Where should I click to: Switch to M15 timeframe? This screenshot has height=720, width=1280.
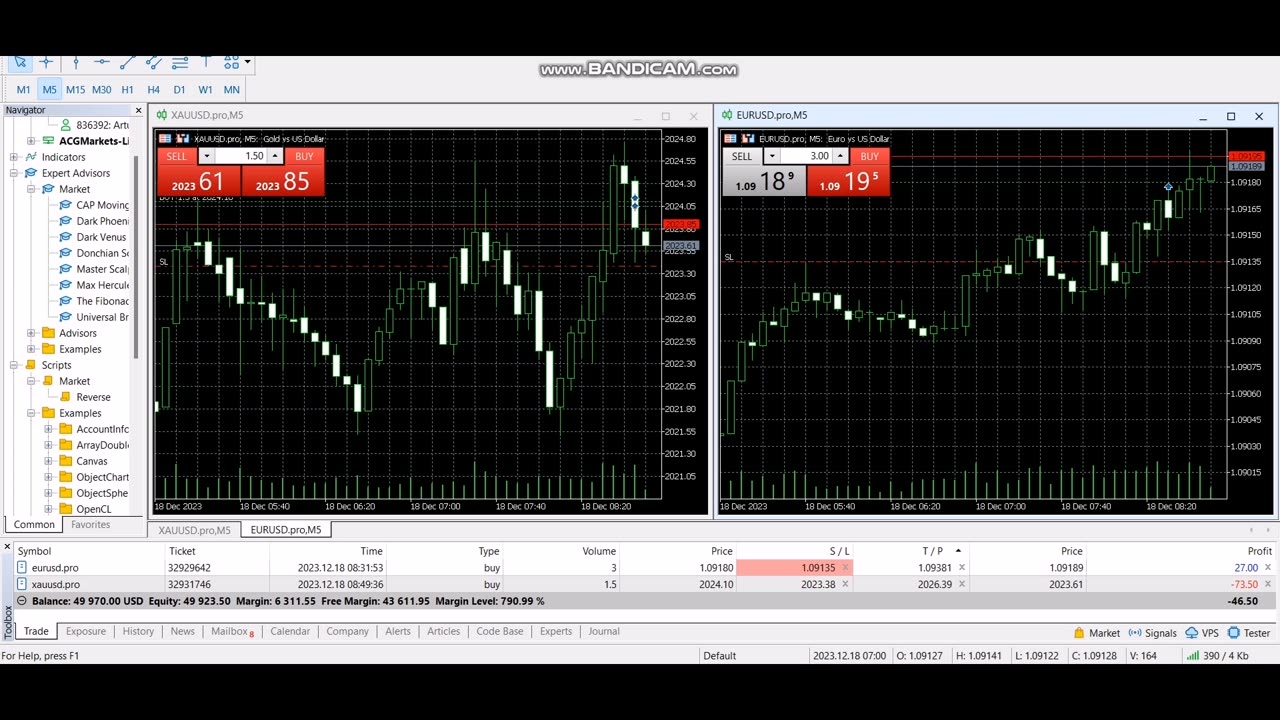click(75, 90)
